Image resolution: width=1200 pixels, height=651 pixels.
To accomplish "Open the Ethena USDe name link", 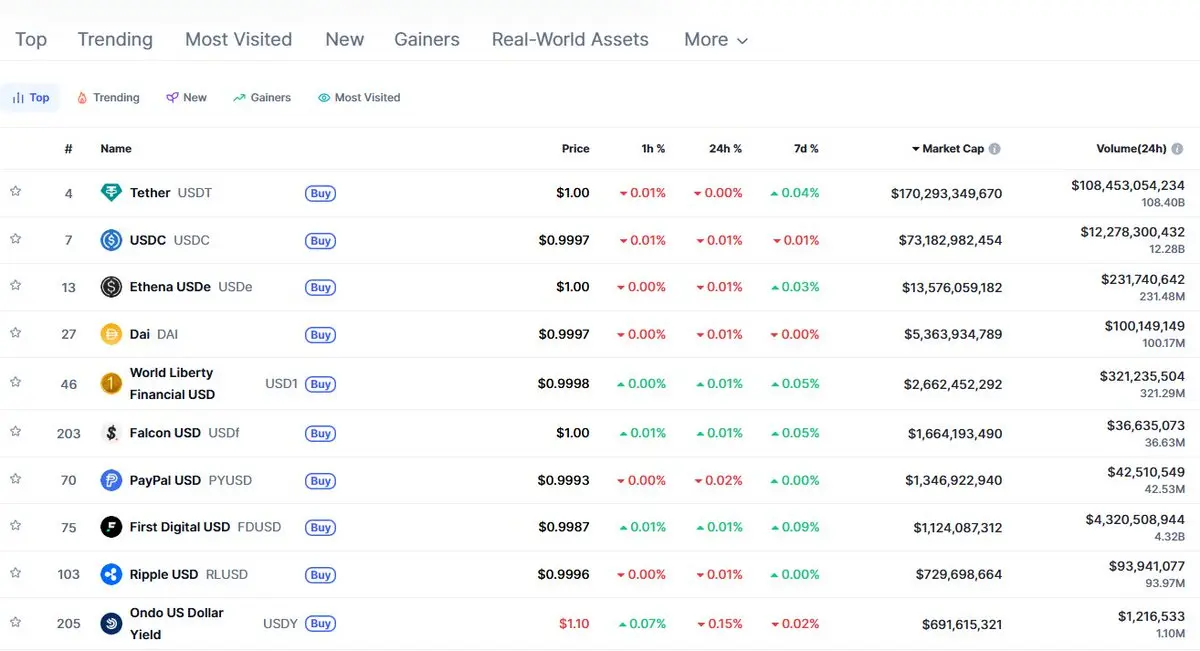I will pos(191,287).
